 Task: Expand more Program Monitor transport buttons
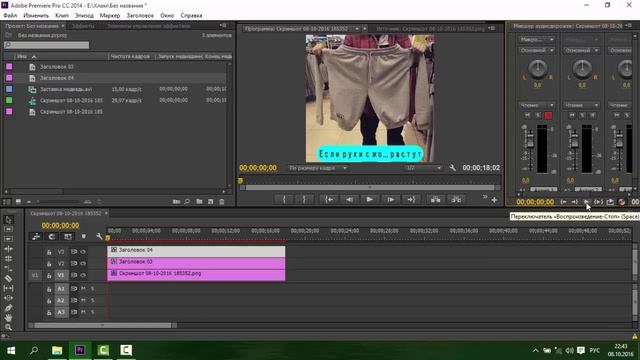[x=485, y=198]
